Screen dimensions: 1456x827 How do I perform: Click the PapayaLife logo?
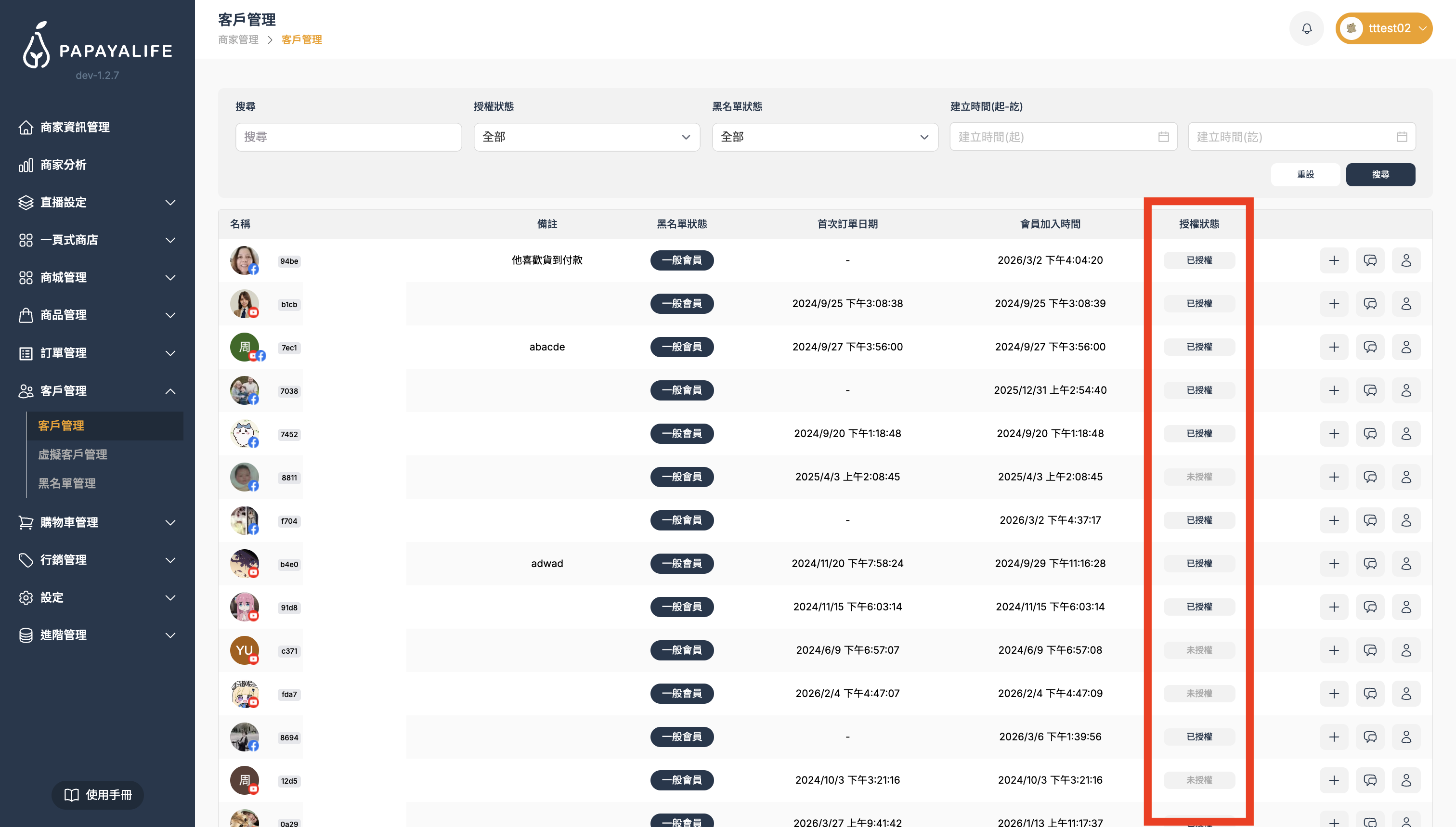(x=98, y=47)
